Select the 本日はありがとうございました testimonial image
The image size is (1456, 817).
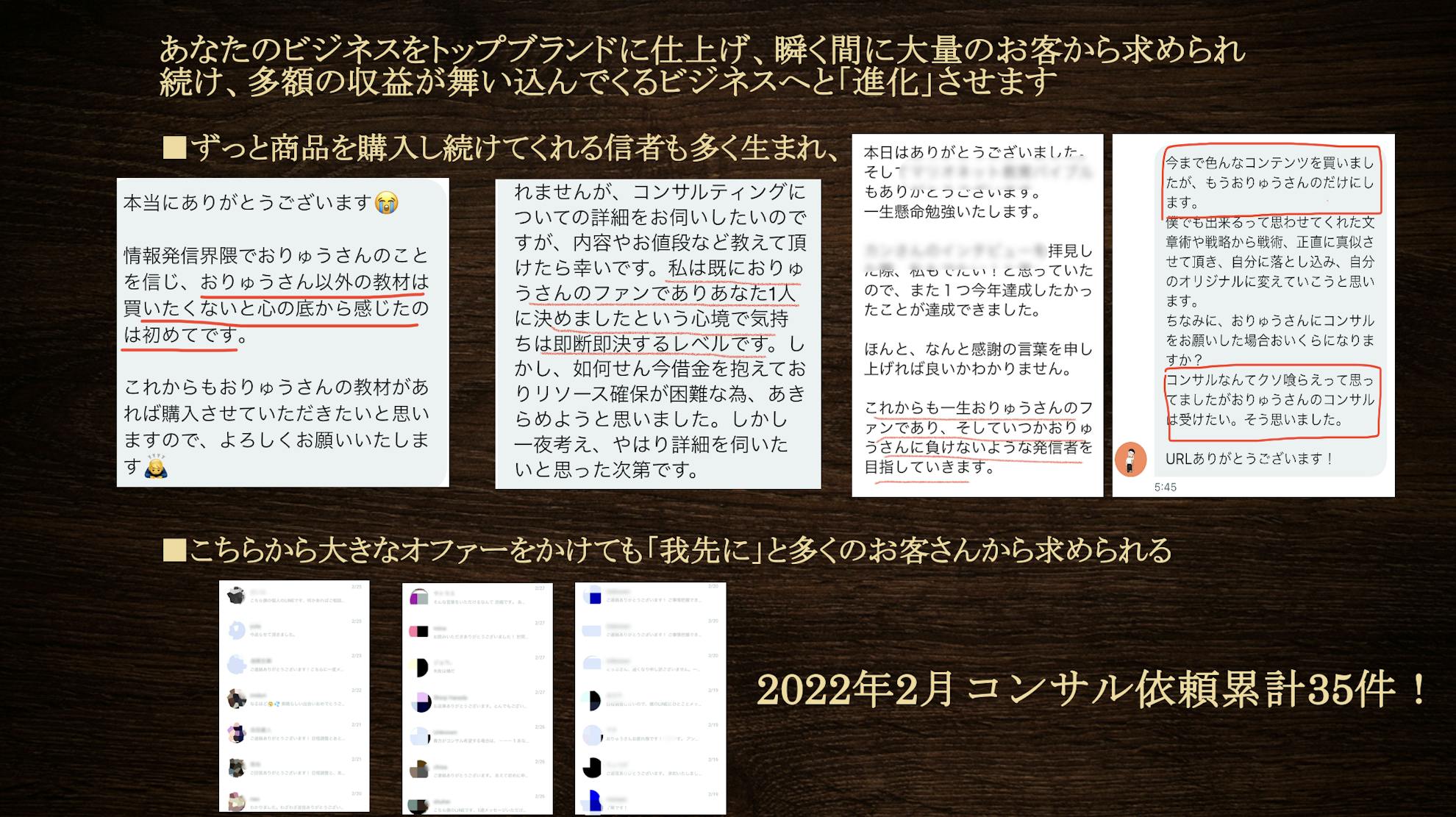pyautogui.click(x=977, y=315)
